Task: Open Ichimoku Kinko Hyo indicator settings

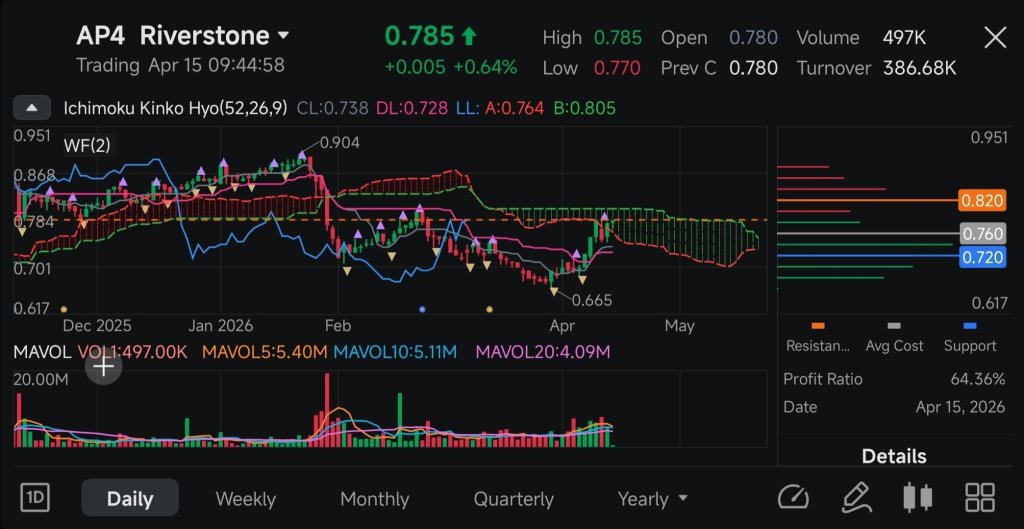Action: 175,108
